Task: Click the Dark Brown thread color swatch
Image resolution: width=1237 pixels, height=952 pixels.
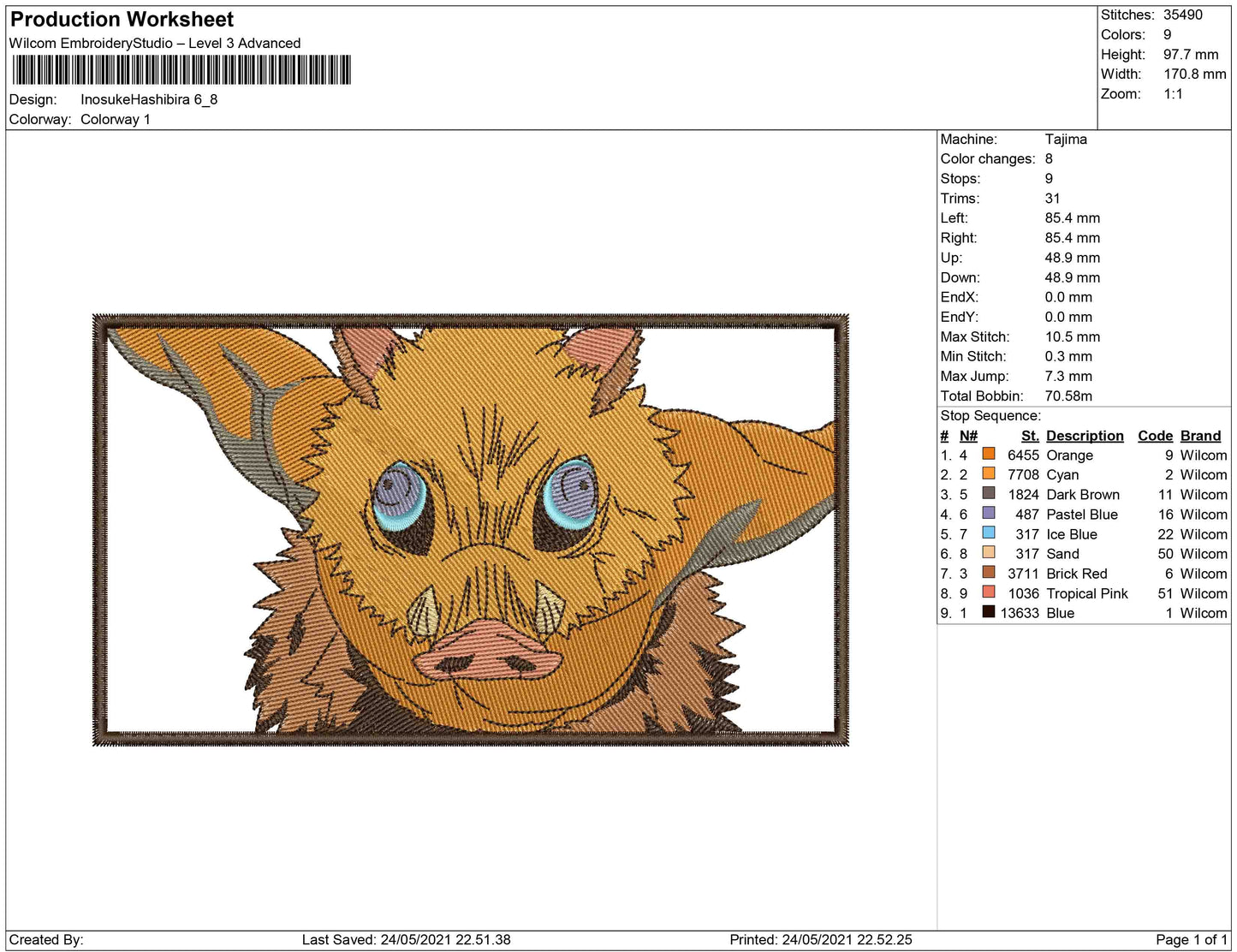Action: click(989, 494)
